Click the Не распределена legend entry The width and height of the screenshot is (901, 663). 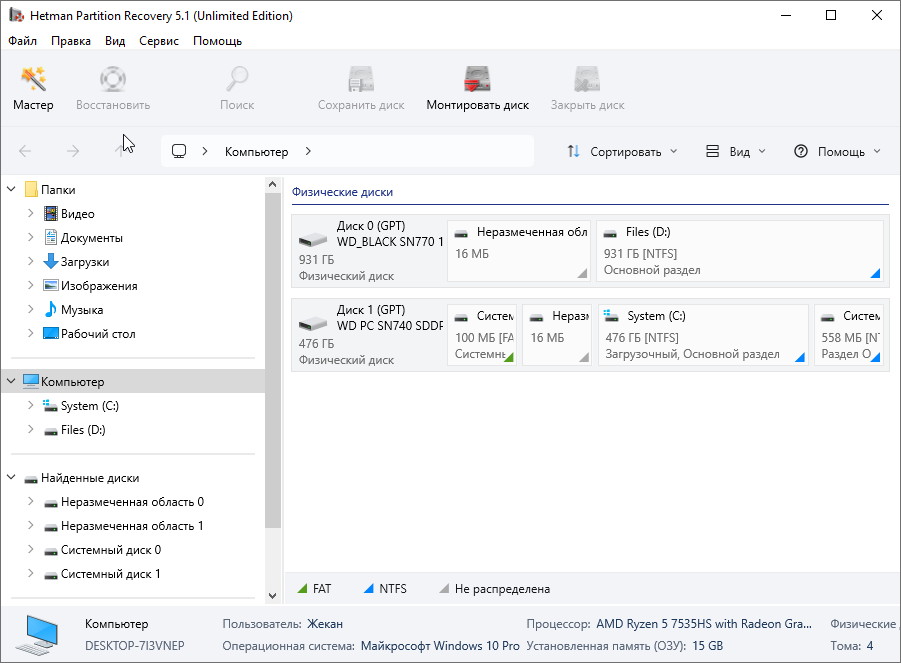pyautogui.click(x=494, y=589)
